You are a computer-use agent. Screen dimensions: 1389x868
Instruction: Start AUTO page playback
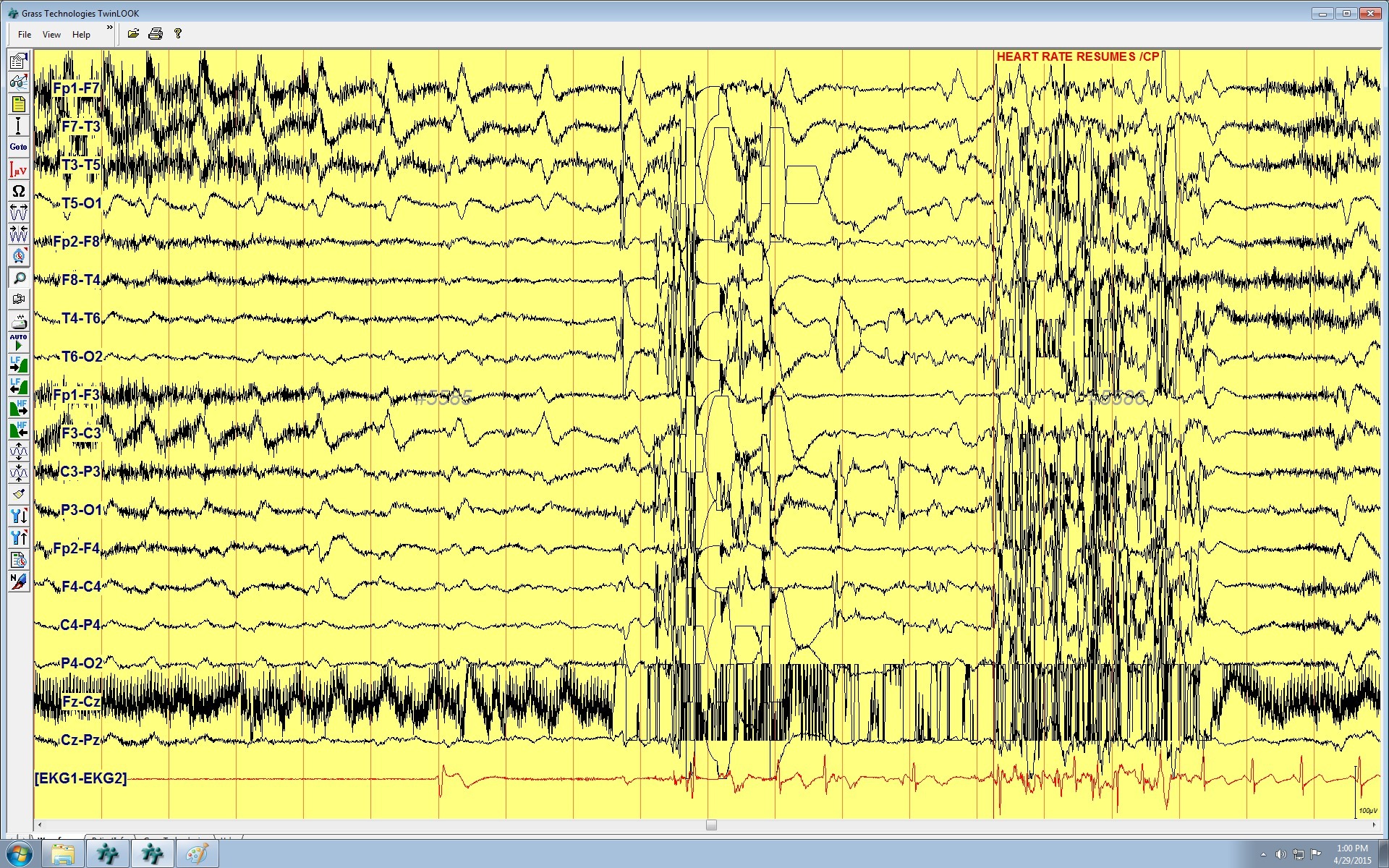tap(18, 342)
